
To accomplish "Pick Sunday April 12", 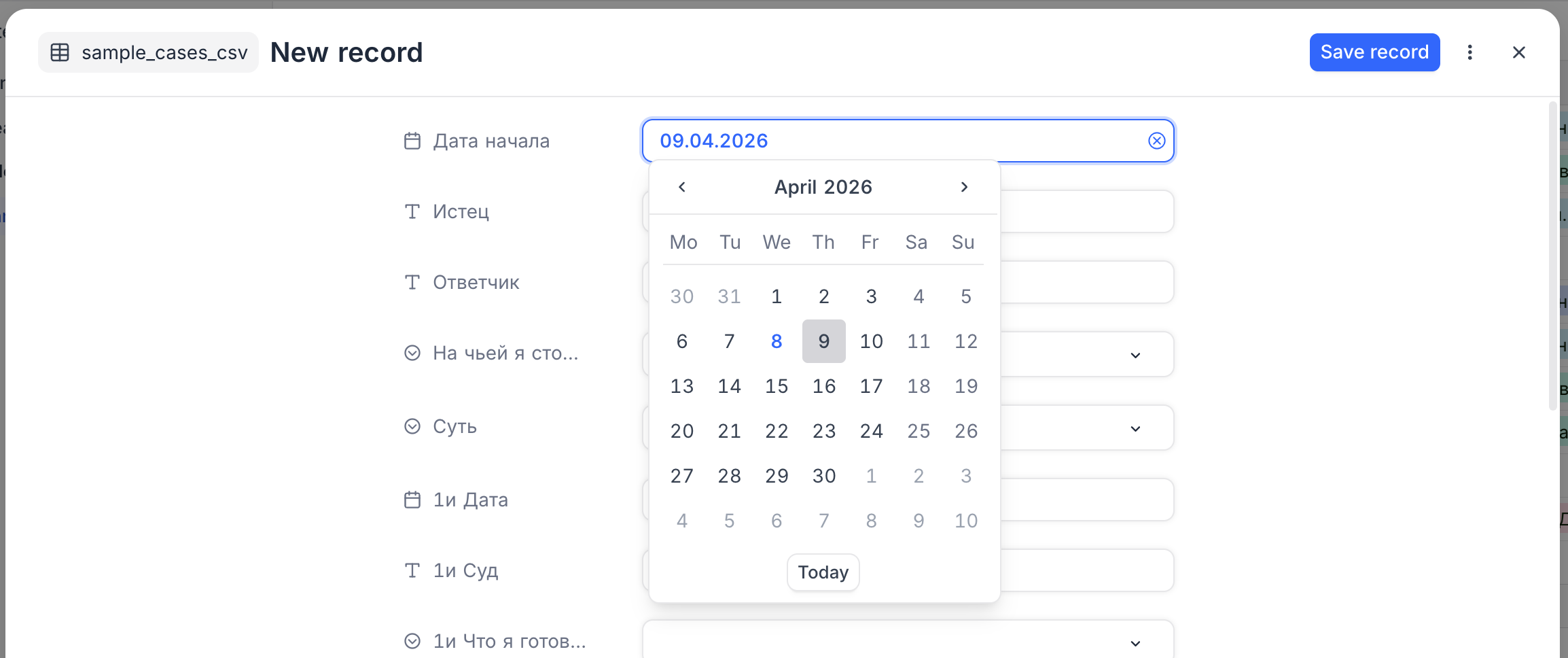I will click(965, 341).
